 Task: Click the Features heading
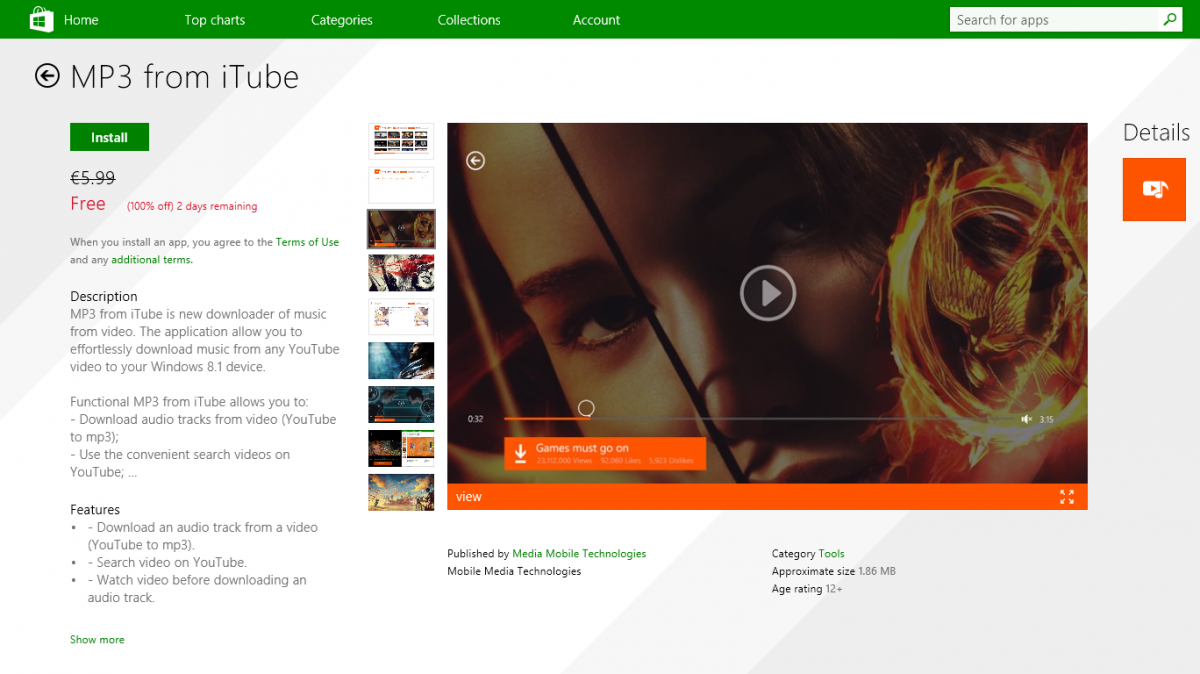point(95,510)
